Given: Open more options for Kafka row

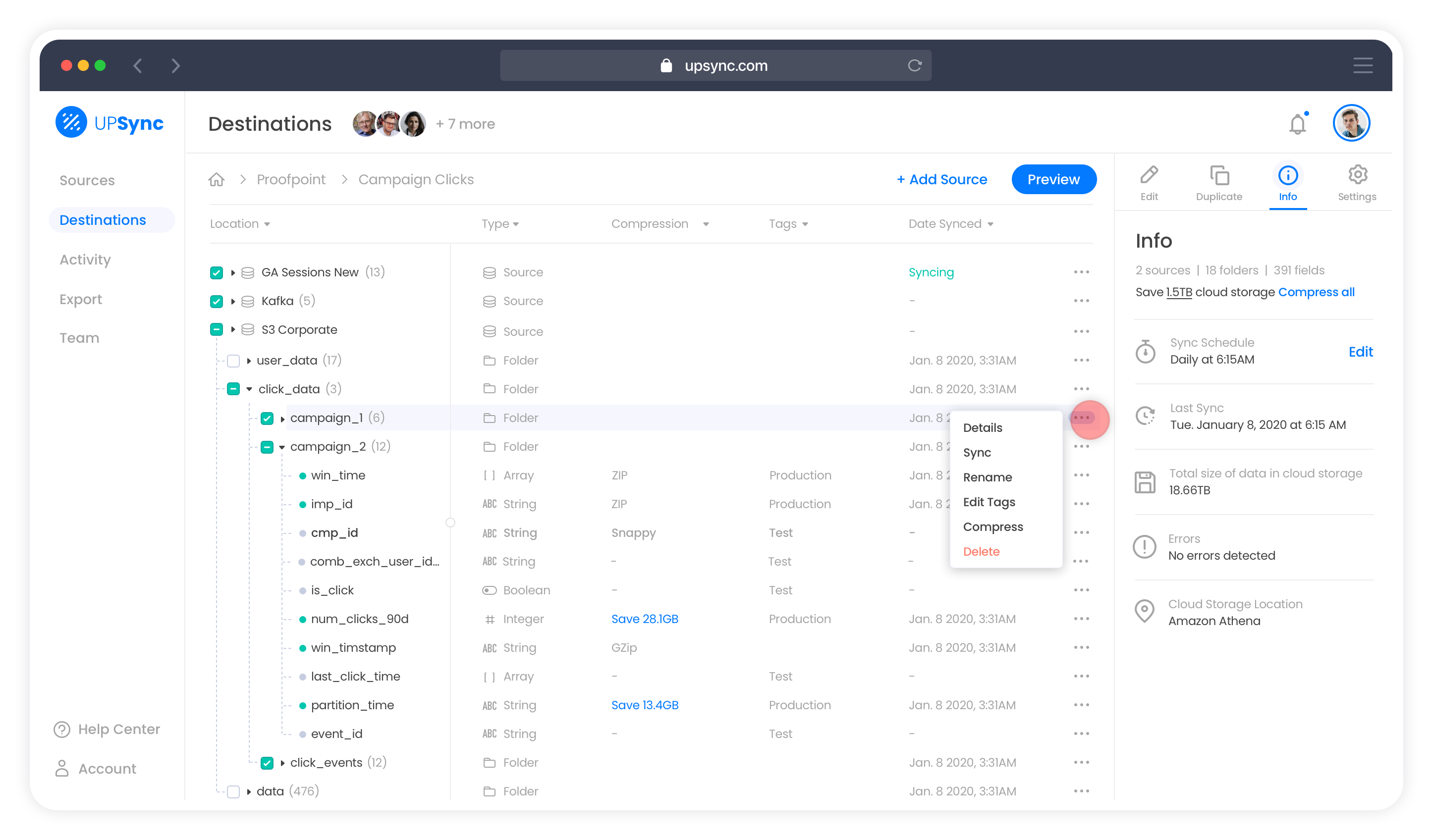Looking at the screenshot, I should pos(1081,301).
